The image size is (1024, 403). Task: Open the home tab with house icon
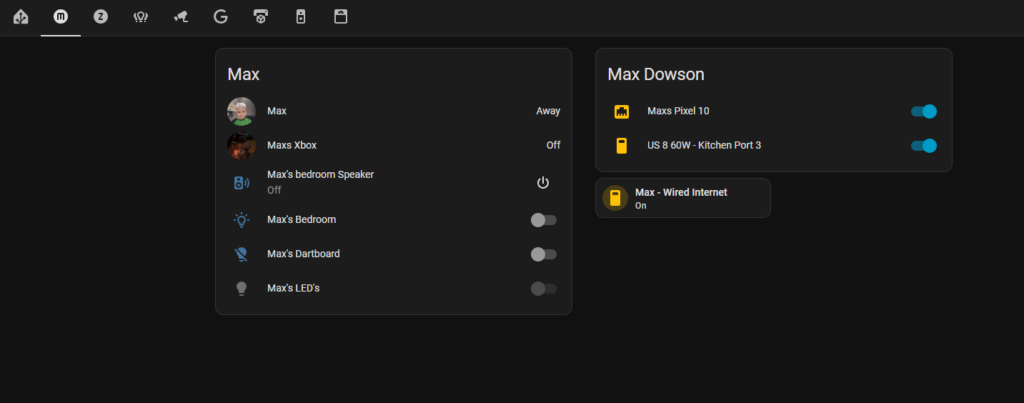(x=20, y=16)
